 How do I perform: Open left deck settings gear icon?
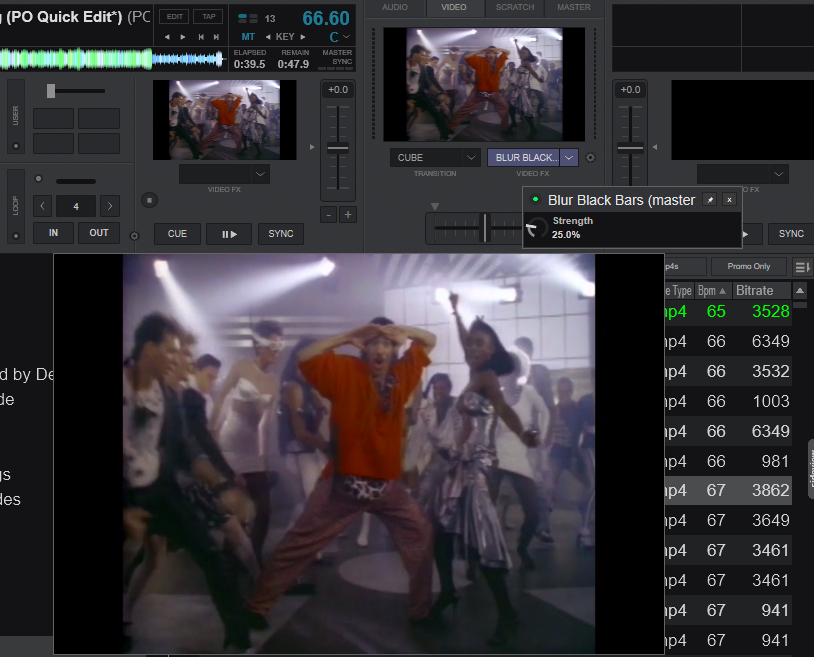(x=134, y=236)
